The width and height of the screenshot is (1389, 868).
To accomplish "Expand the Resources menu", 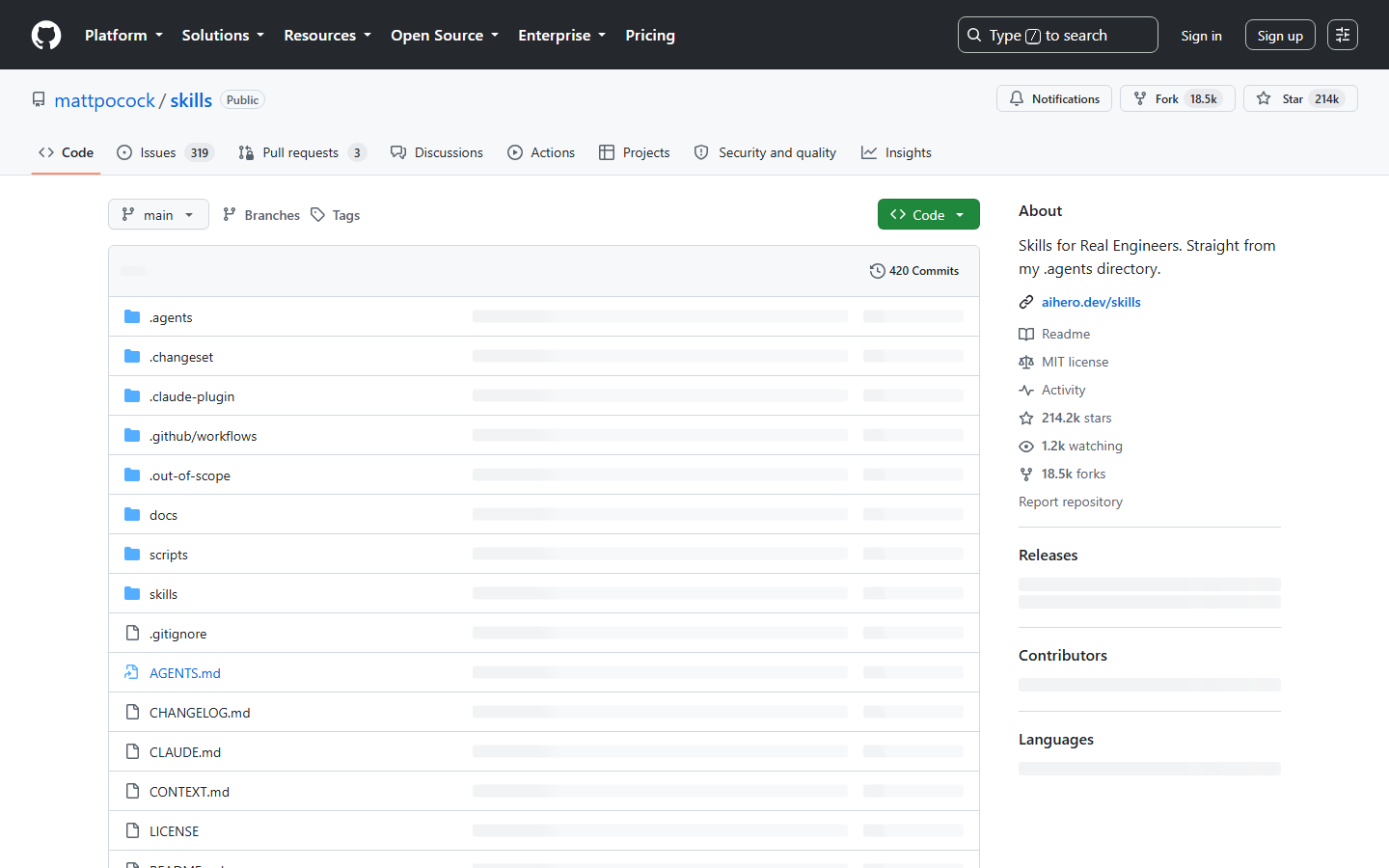I will [327, 35].
